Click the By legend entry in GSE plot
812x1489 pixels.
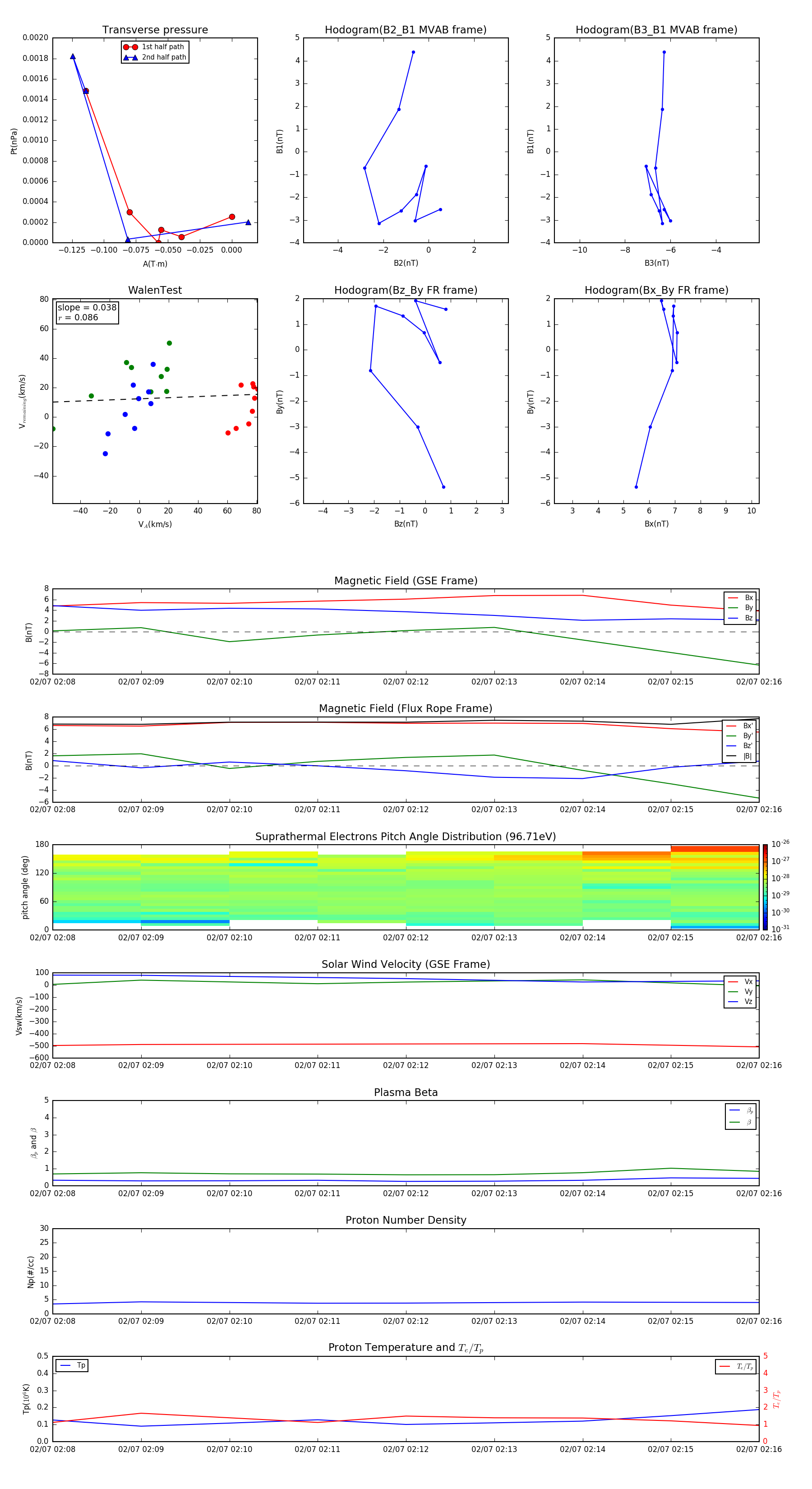(x=740, y=607)
